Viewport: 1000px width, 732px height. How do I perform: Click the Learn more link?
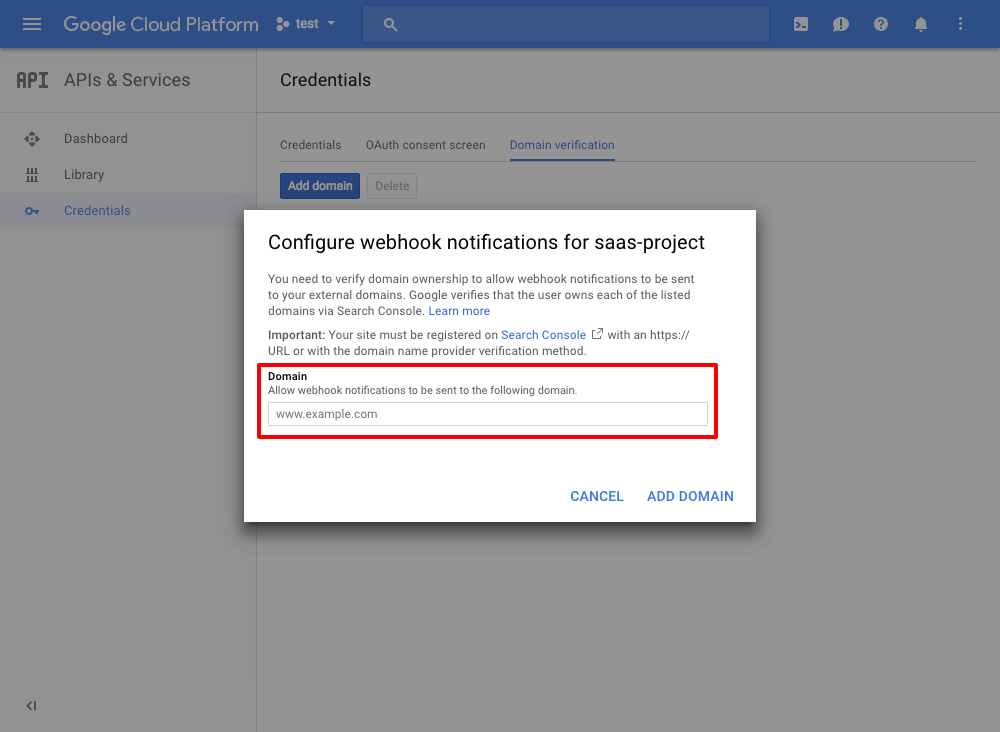pyautogui.click(x=459, y=311)
